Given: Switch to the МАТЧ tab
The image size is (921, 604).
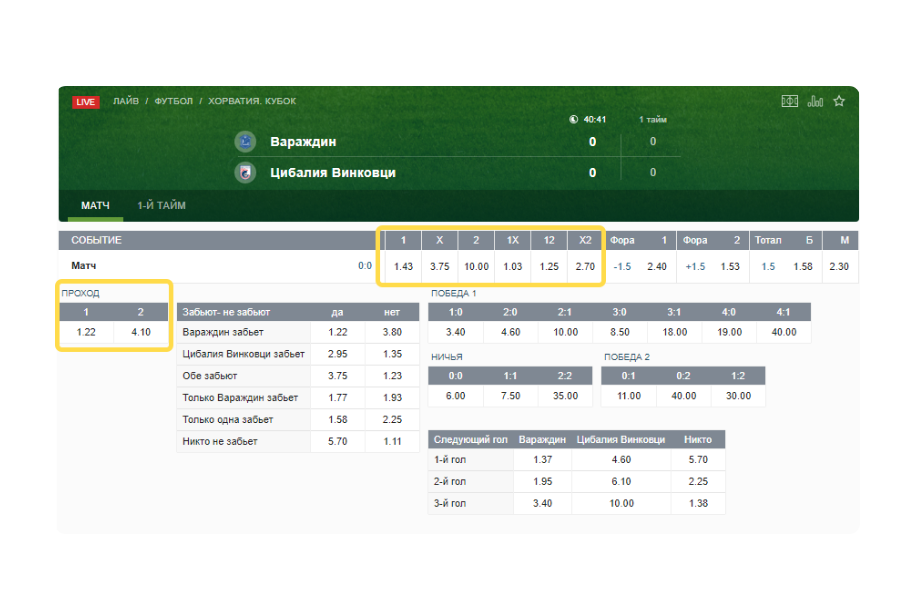Looking at the screenshot, I should click(x=95, y=206).
